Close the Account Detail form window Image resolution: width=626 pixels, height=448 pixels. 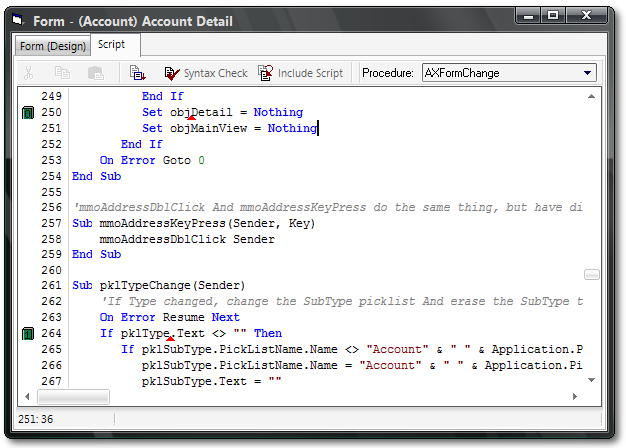(586, 16)
